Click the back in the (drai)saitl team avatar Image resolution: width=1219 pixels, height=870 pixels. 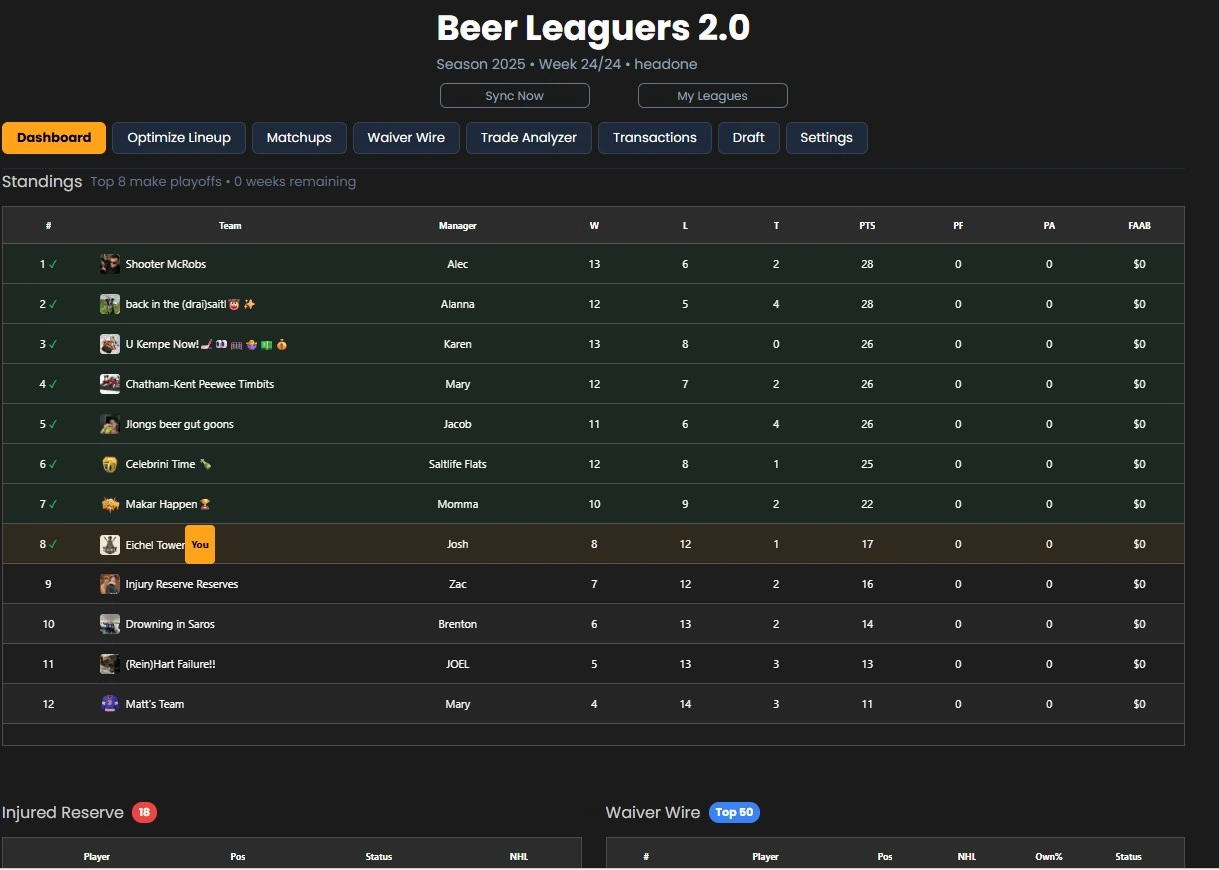click(110, 304)
